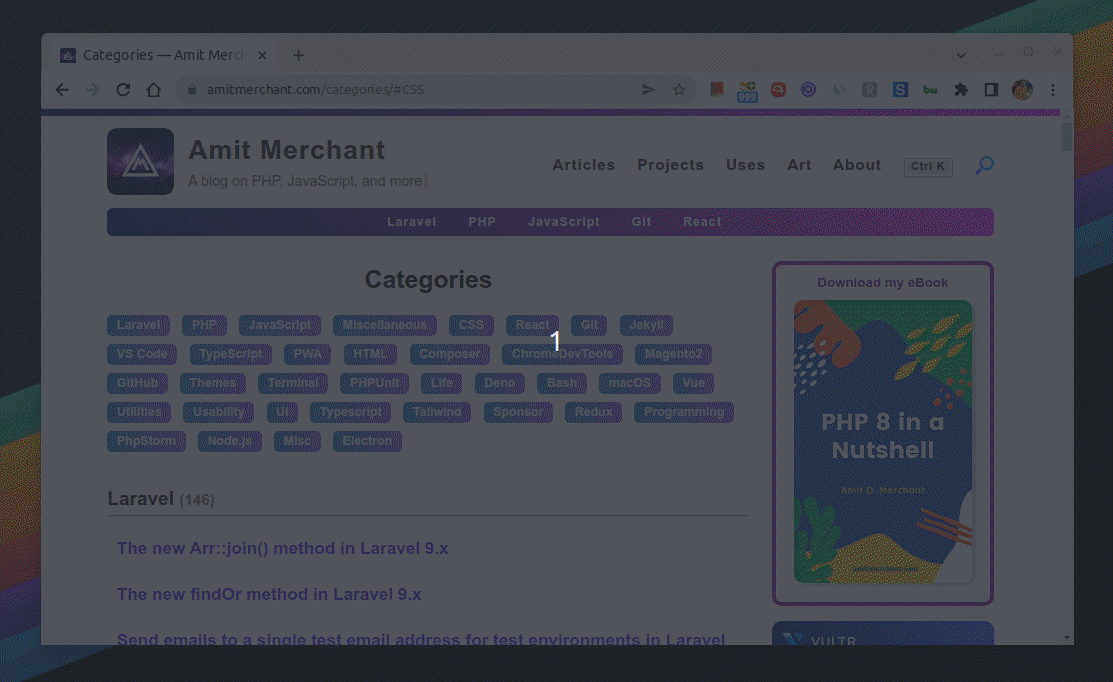Toggle the browser side panel icon

coord(992,89)
